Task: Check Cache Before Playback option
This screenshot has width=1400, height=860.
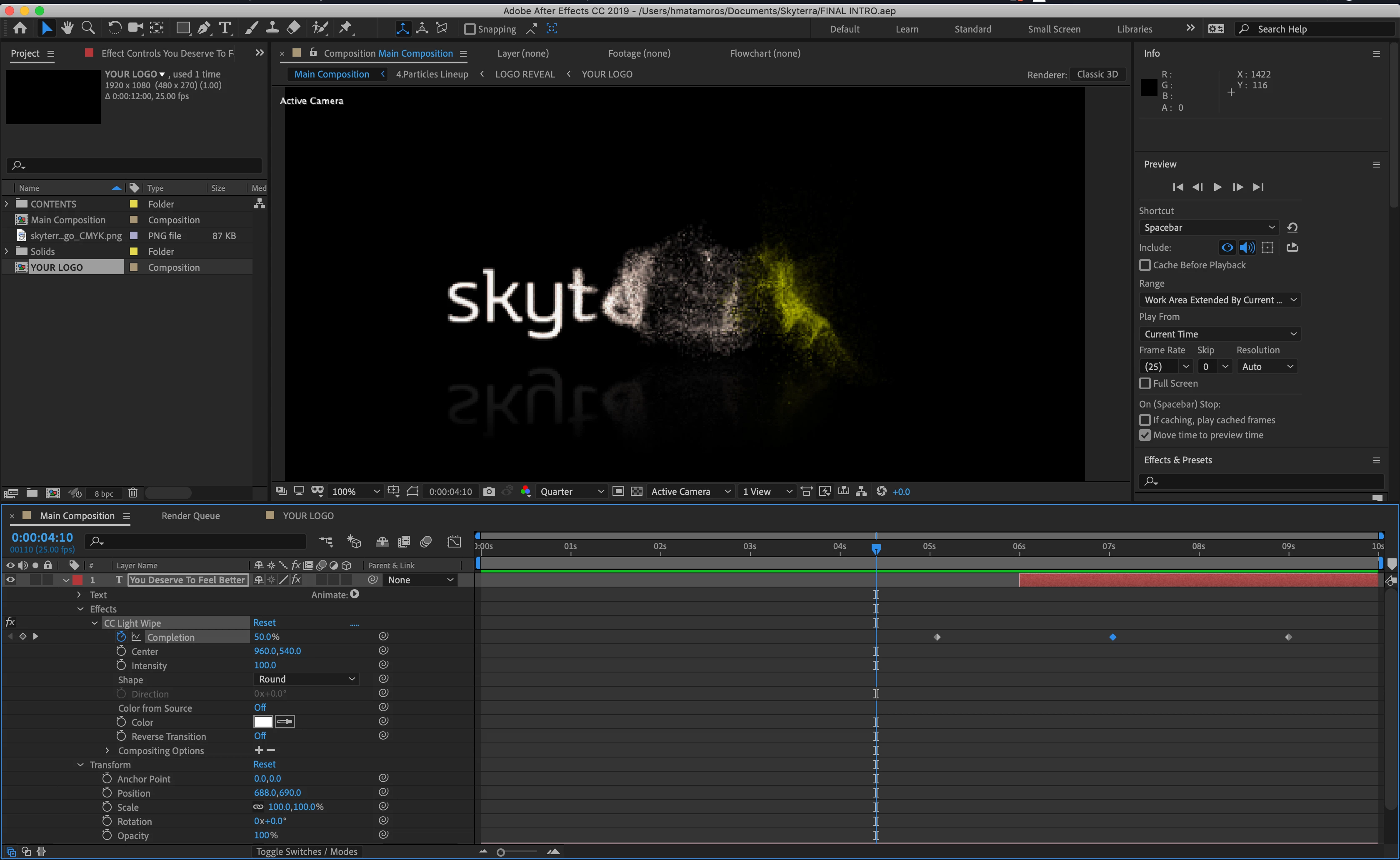Action: pos(1145,265)
